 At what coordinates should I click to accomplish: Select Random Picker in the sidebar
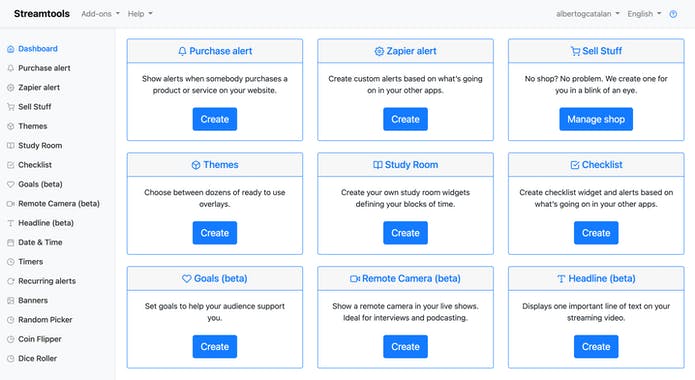(45, 320)
